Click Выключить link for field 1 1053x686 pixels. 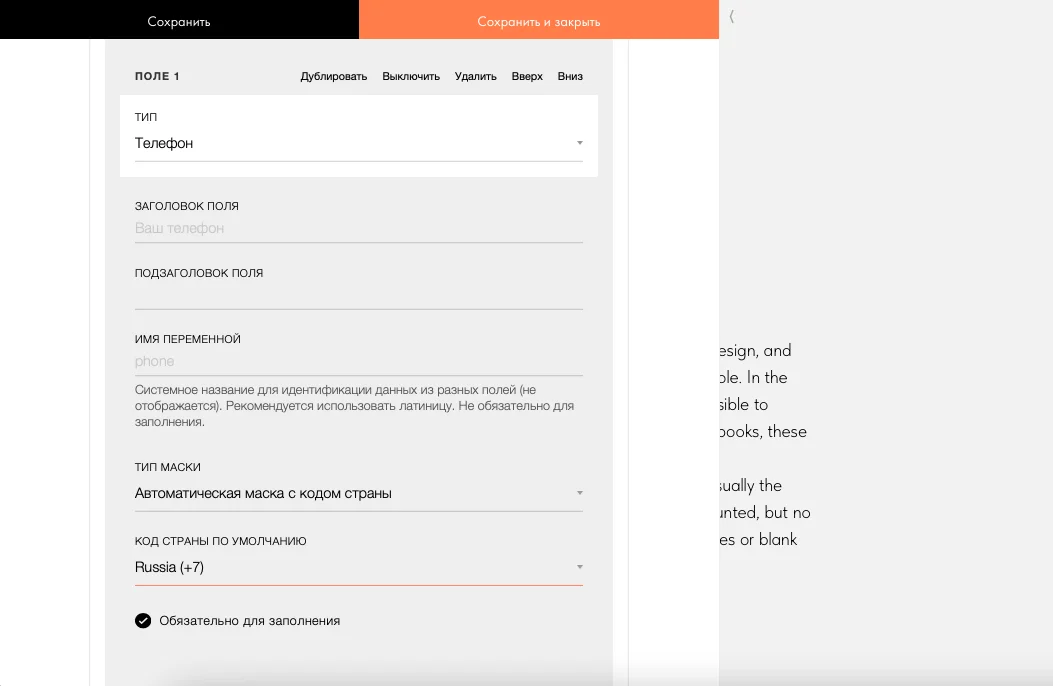coord(411,77)
